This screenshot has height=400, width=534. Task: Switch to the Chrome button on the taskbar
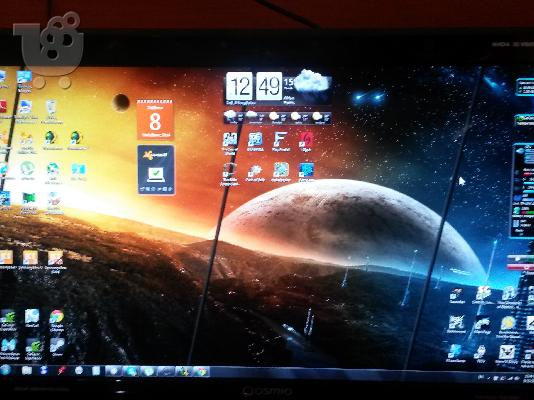(x=201, y=371)
